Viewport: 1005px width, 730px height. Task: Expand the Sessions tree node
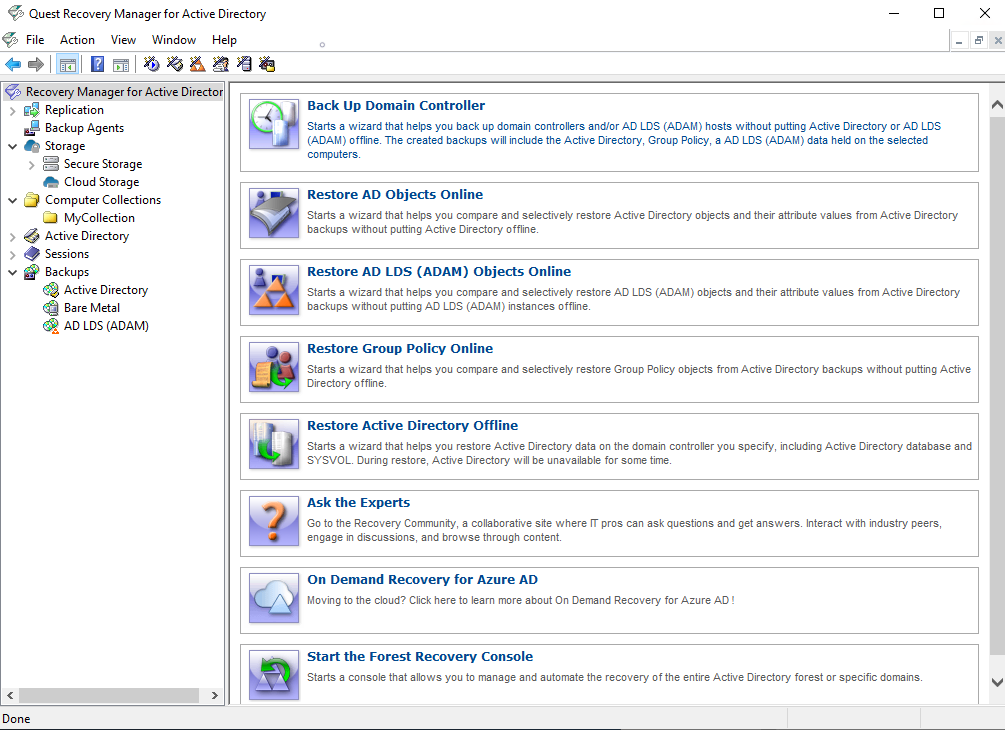pos(12,254)
